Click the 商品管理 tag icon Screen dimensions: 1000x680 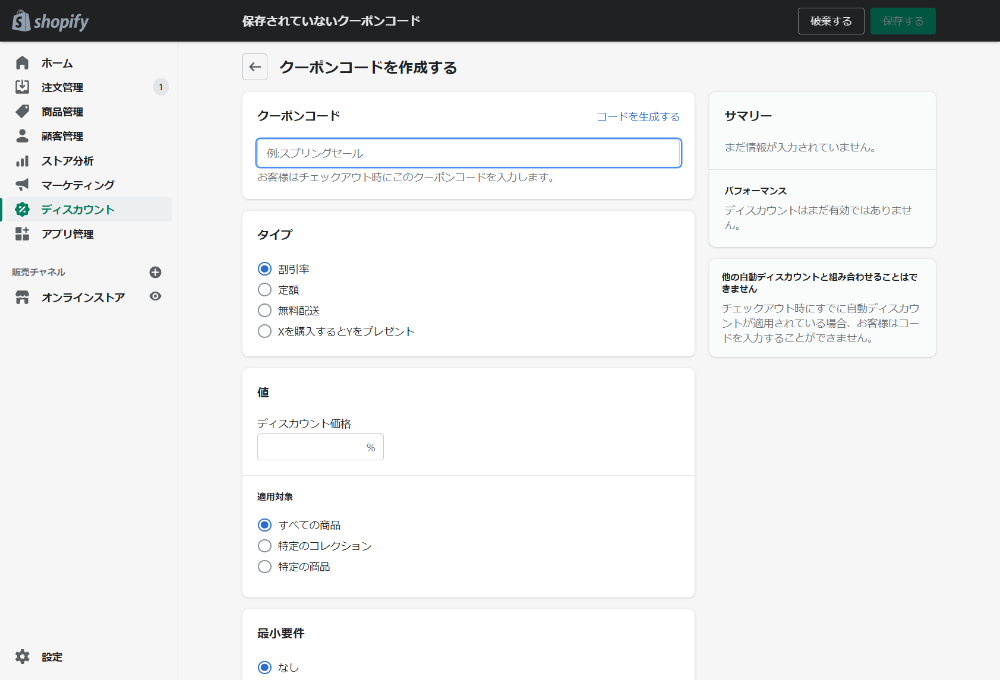click(x=22, y=112)
